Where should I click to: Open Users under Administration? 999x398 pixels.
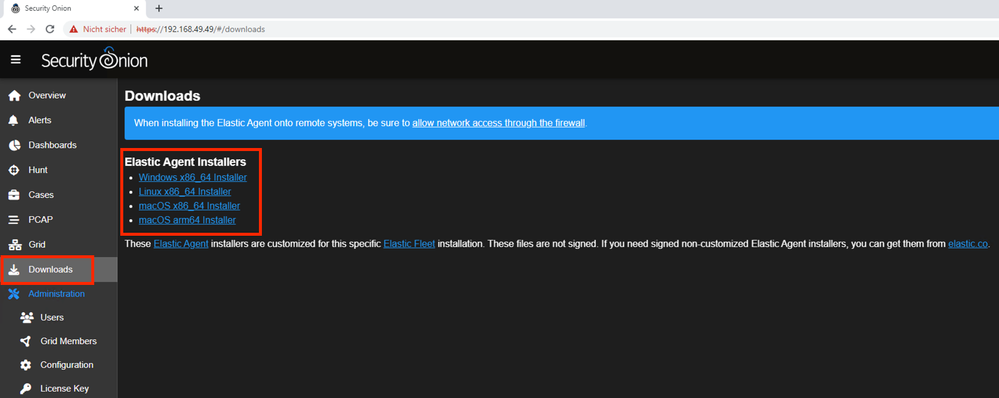59,317
